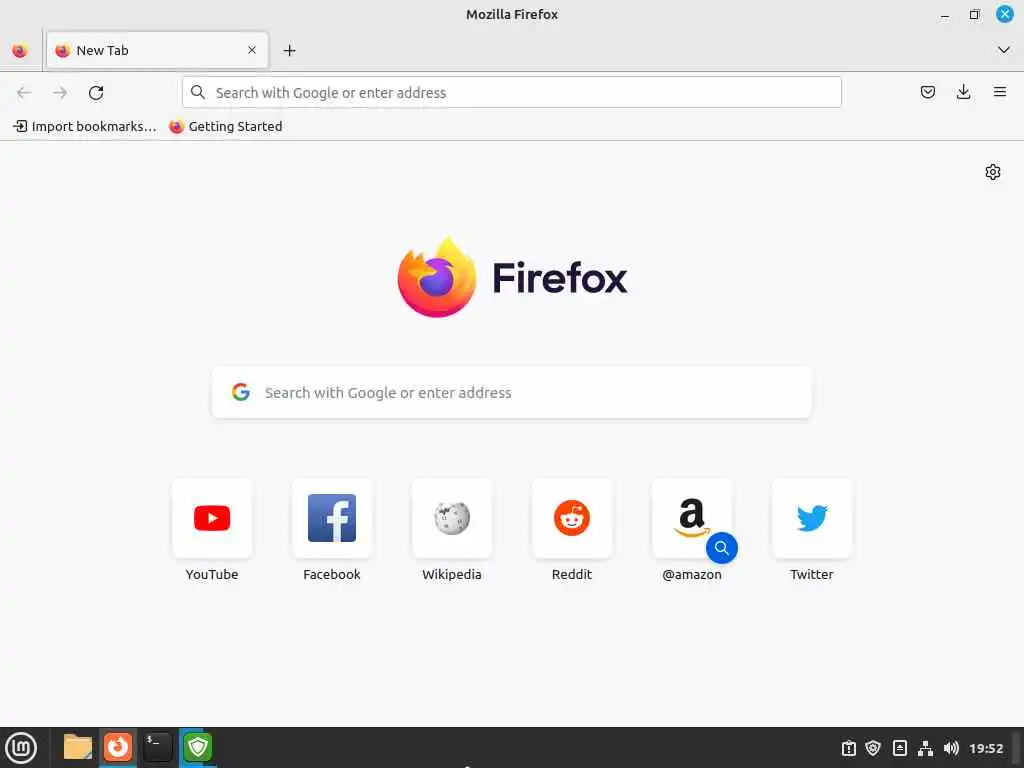The height and width of the screenshot is (768, 1024).
Task: Open the @amazon search shortcut tile
Action: (692, 519)
